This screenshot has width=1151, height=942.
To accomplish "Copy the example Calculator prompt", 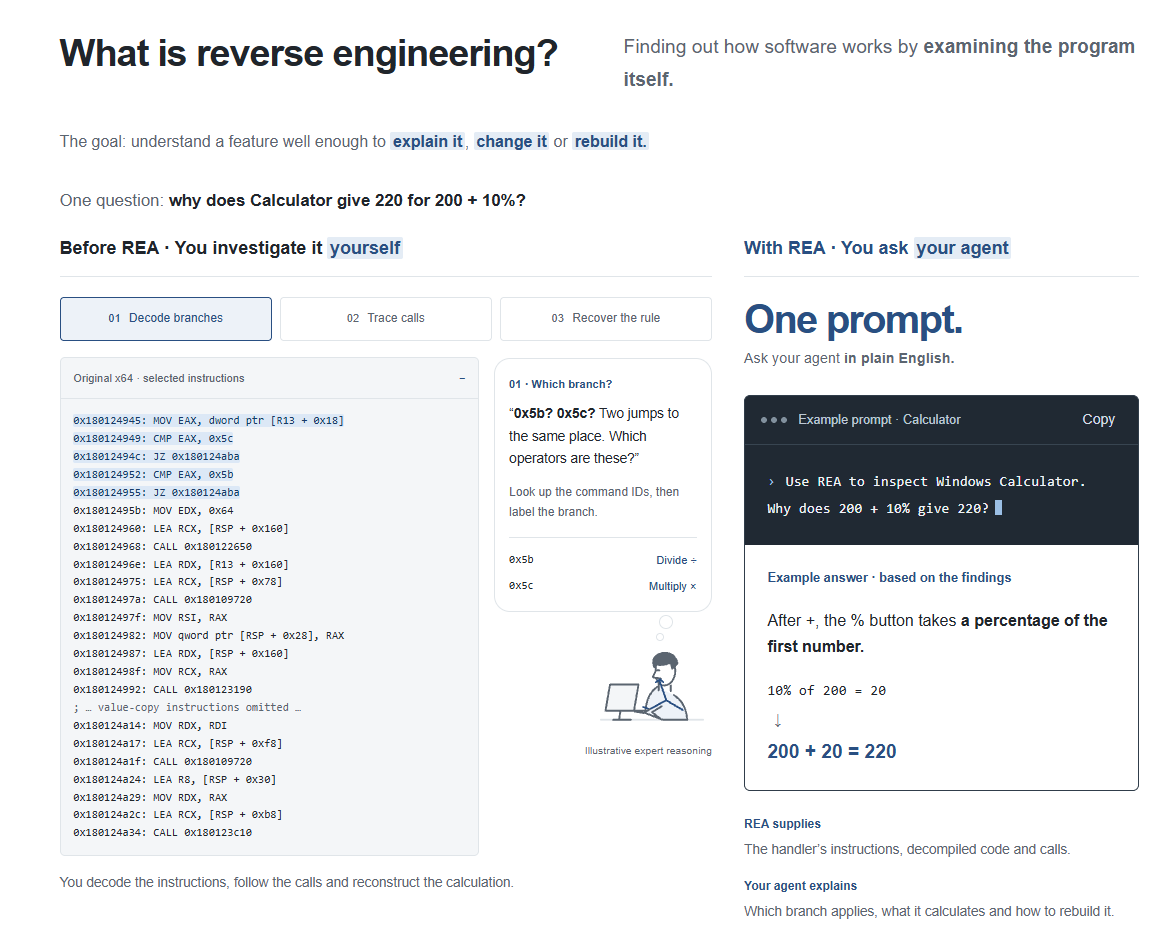I will point(1098,419).
